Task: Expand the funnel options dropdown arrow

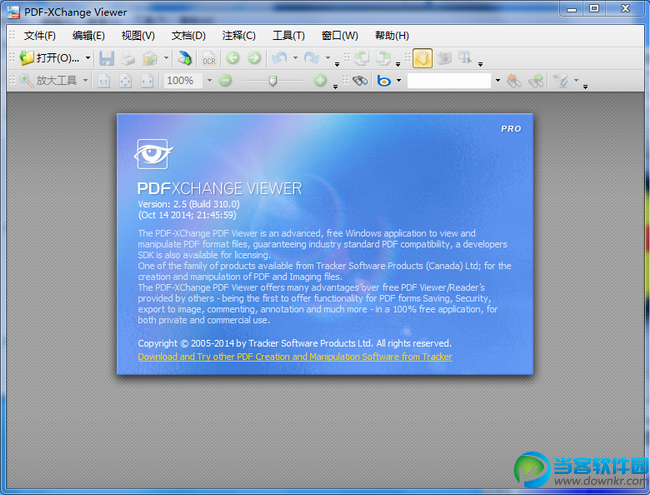Action: [x=576, y=80]
